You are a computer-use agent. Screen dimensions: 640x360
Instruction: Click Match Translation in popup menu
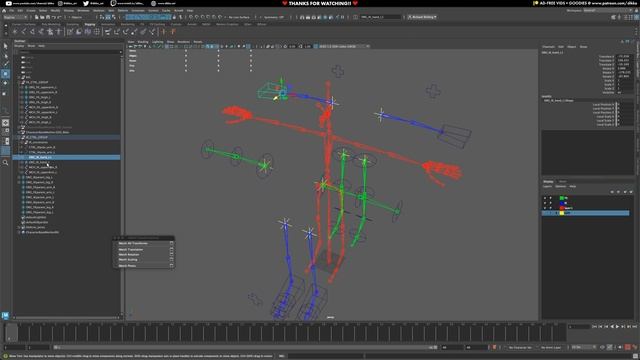(x=131, y=249)
